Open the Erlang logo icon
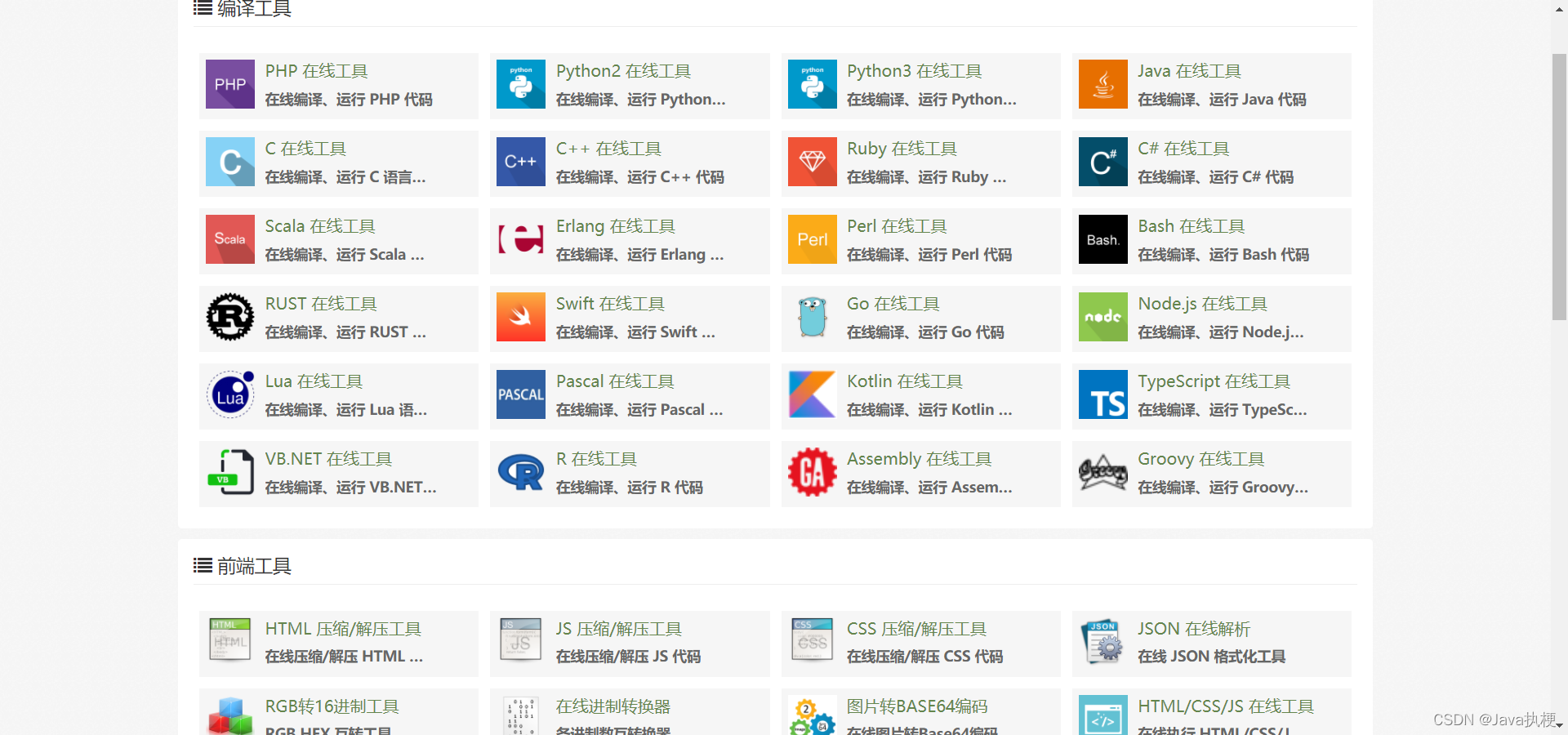The height and width of the screenshot is (735, 1568). tap(521, 239)
